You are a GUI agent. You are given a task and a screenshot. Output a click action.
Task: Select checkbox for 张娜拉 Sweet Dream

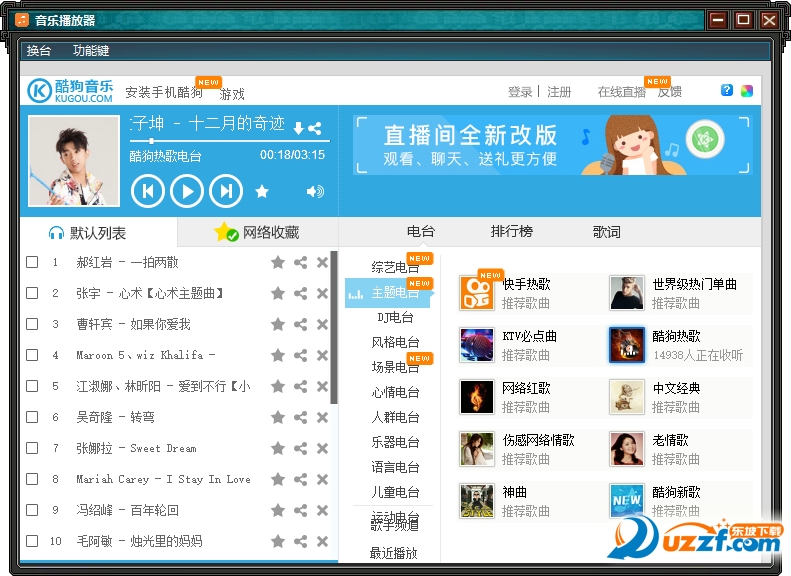(32, 448)
